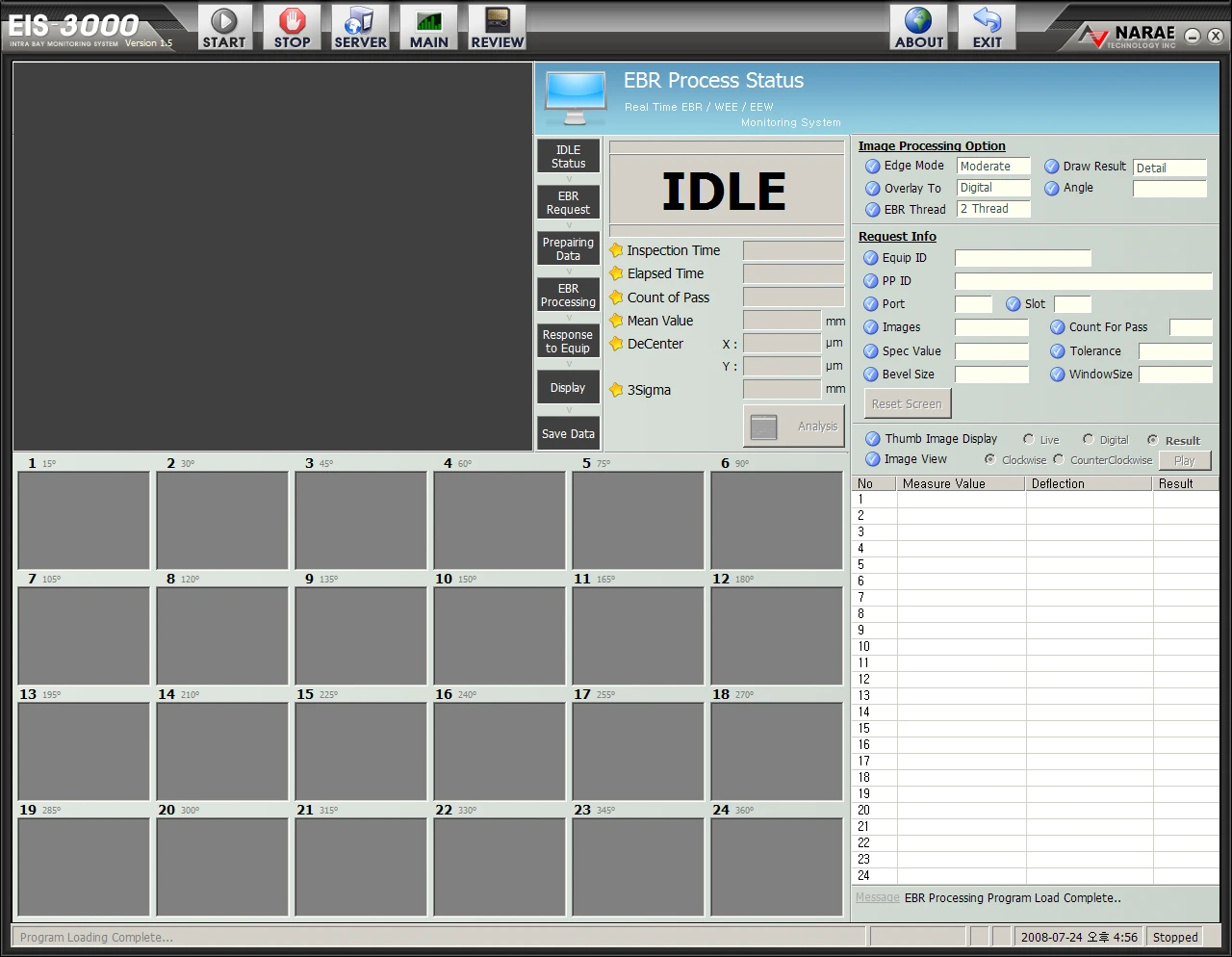Image resolution: width=1232 pixels, height=957 pixels.
Task: Open the EBR Thread 2 Thread dropdown
Action: [x=993, y=209]
